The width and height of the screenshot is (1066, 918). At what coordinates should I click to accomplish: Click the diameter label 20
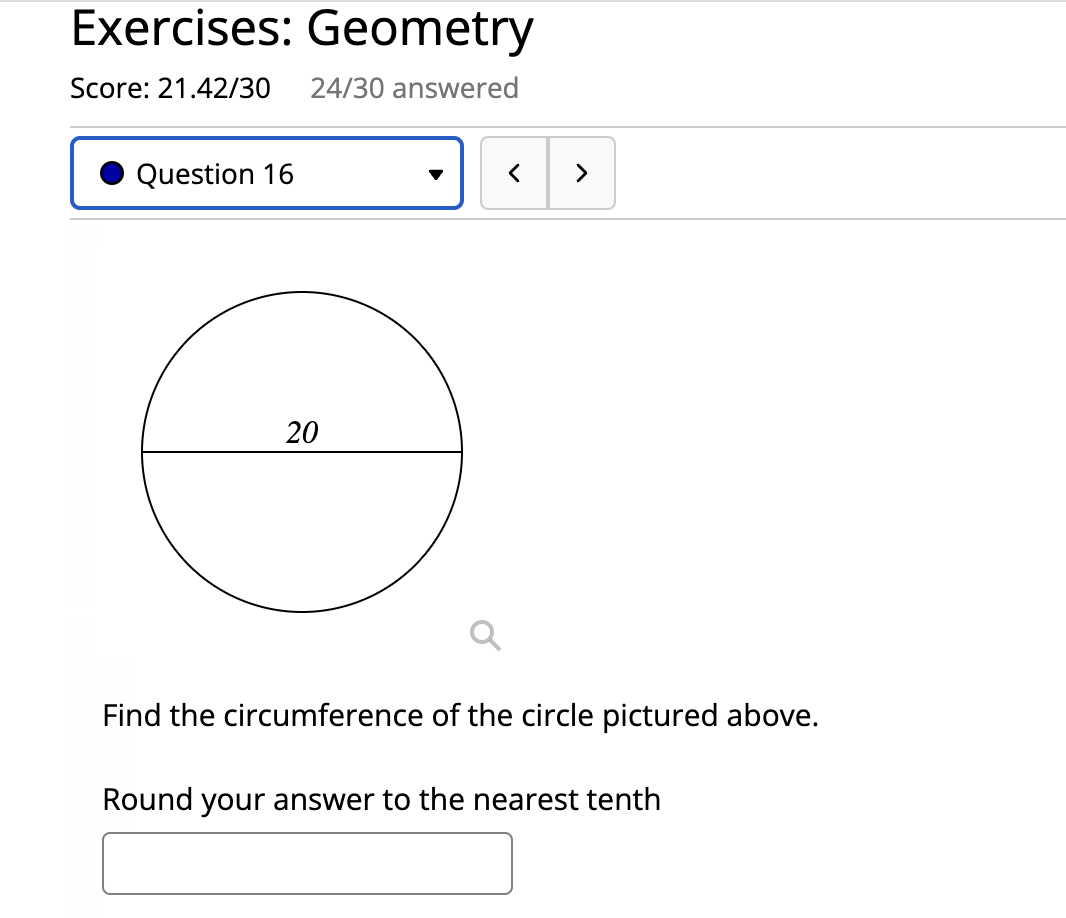[x=302, y=433]
